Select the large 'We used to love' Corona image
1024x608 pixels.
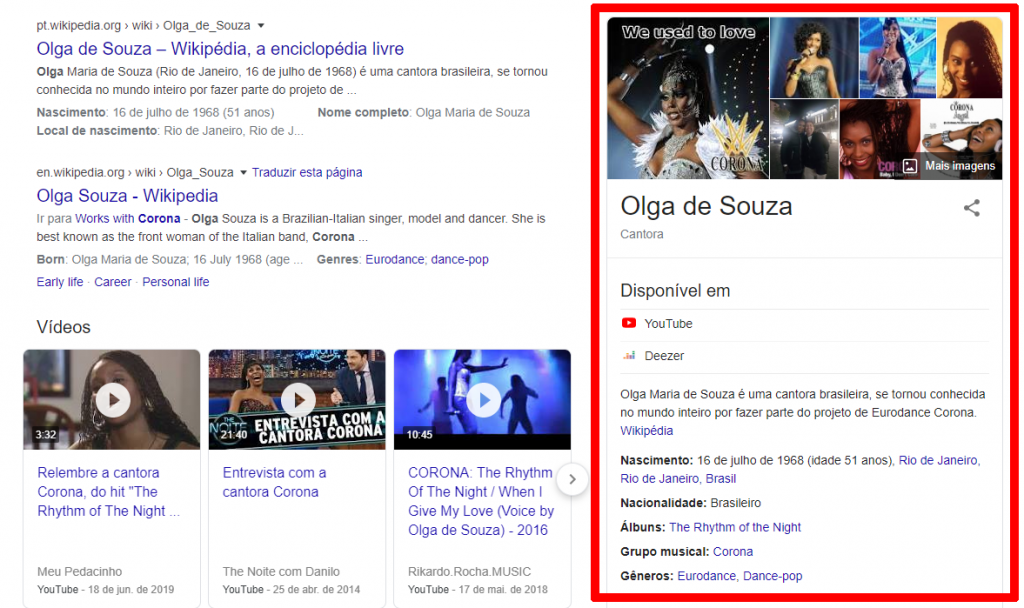point(688,98)
